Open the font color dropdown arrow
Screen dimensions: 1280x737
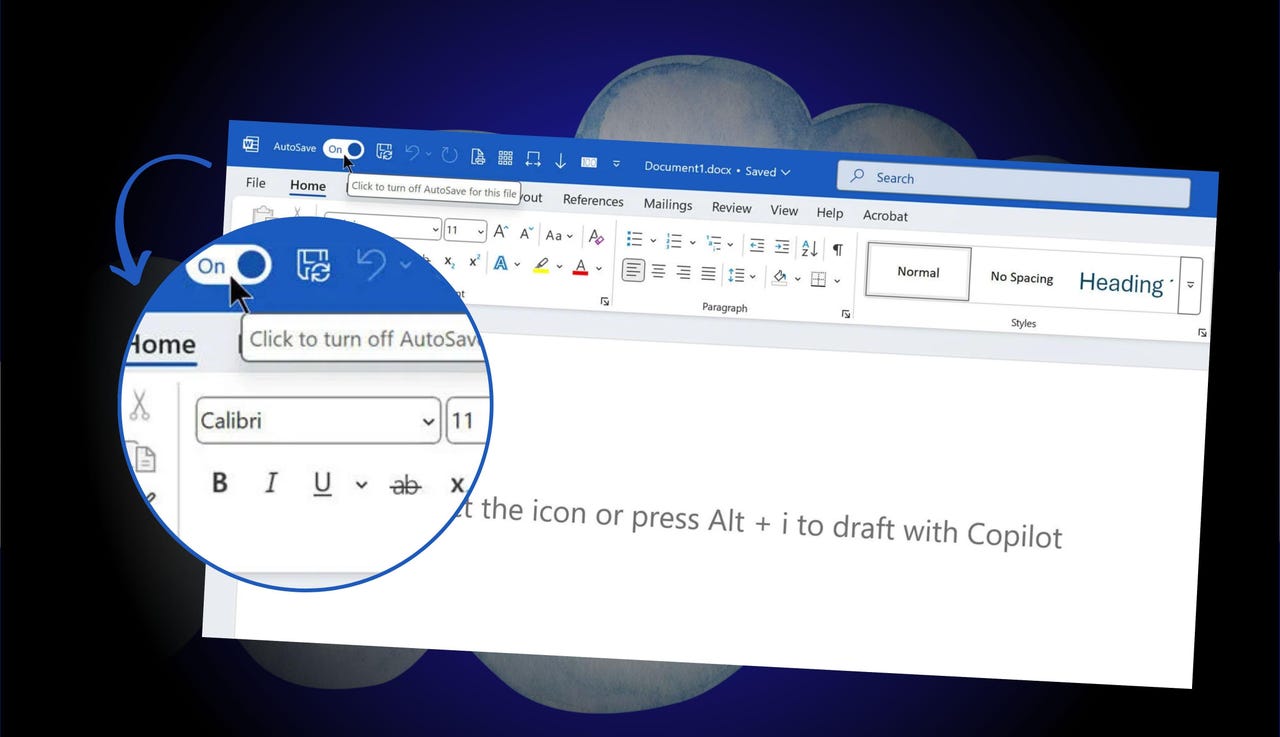click(x=599, y=268)
